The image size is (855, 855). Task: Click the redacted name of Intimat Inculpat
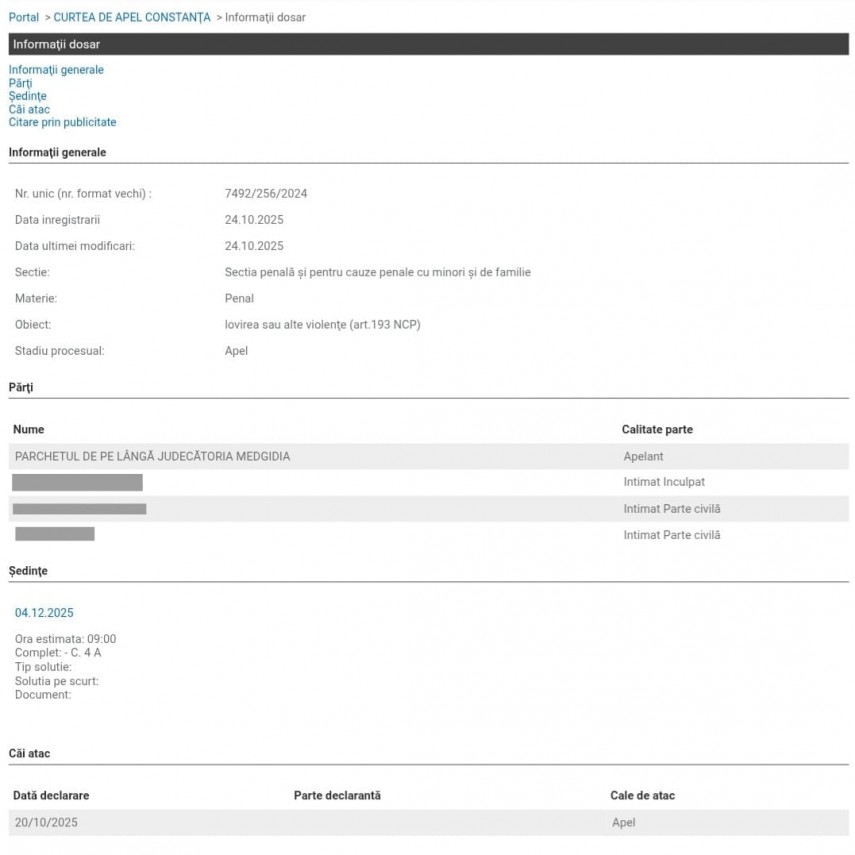(78, 482)
